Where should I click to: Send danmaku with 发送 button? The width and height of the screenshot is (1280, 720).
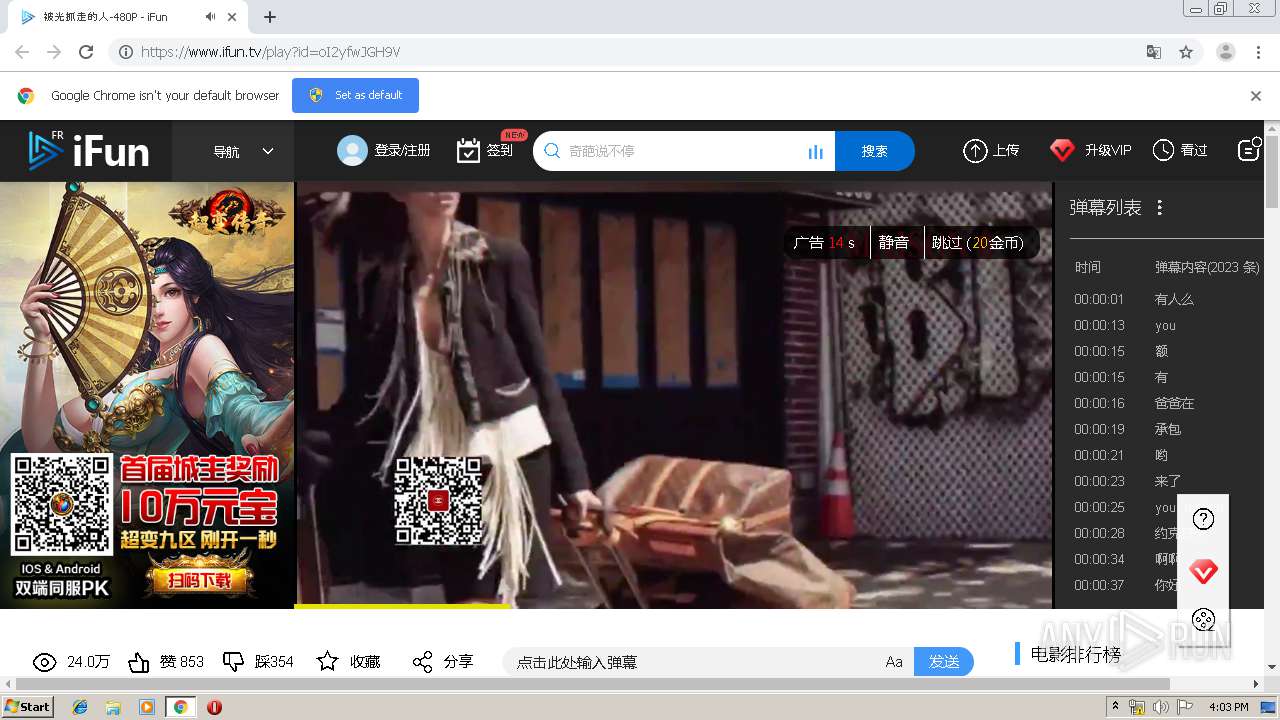pos(944,662)
